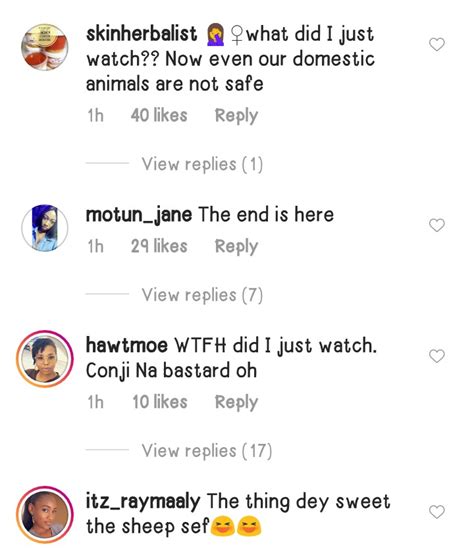
Task: Tap heart icon on hawtmoe's comment
Action: 437,356
